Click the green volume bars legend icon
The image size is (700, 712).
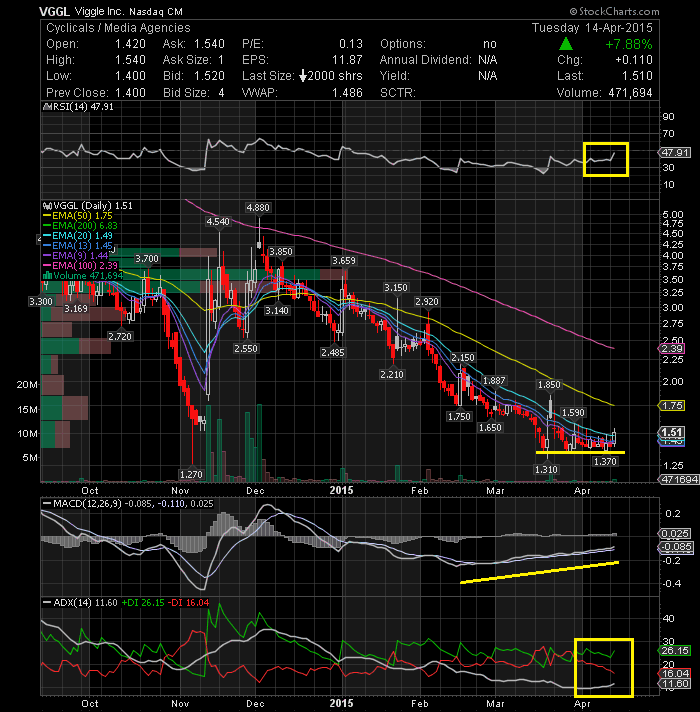tap(47, 276)
